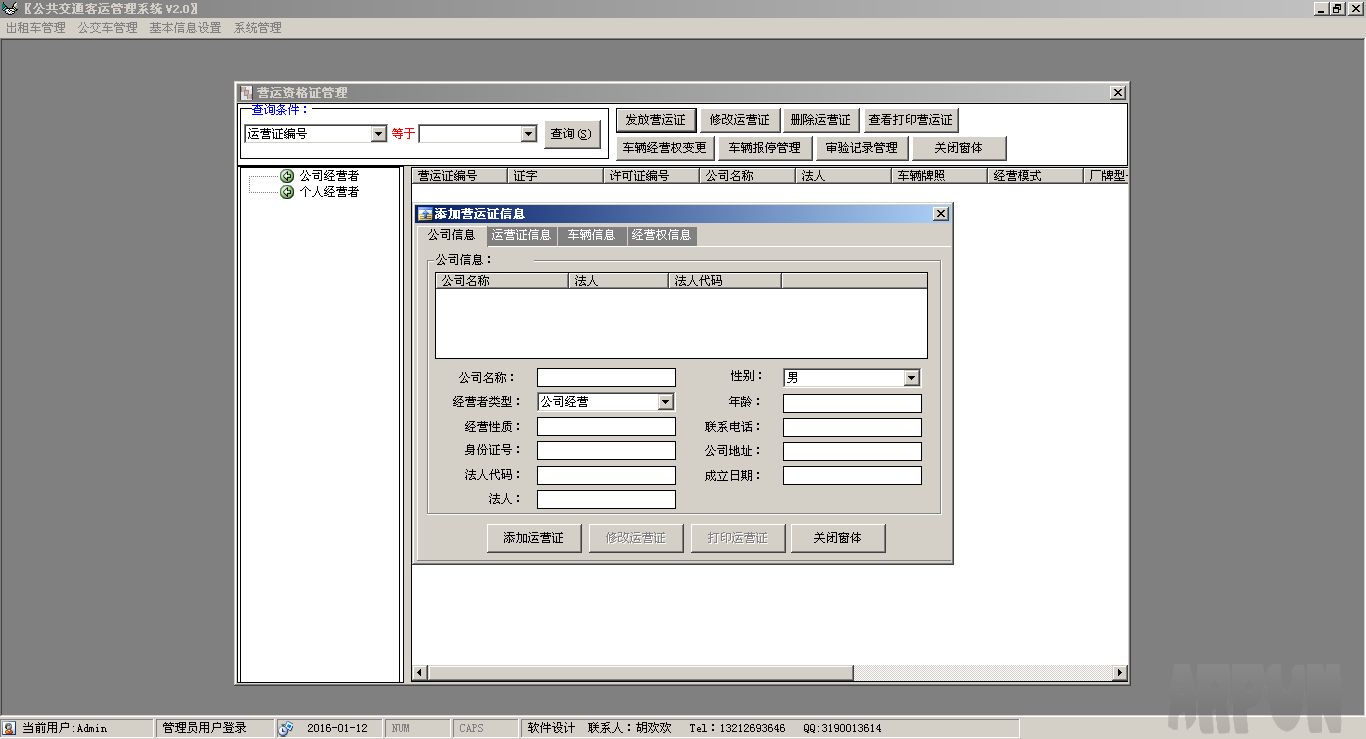Viewport: 1366px width, 739px height.
Task: Click inside the 公司名称 input field
Action: click(x=605, y=377)
